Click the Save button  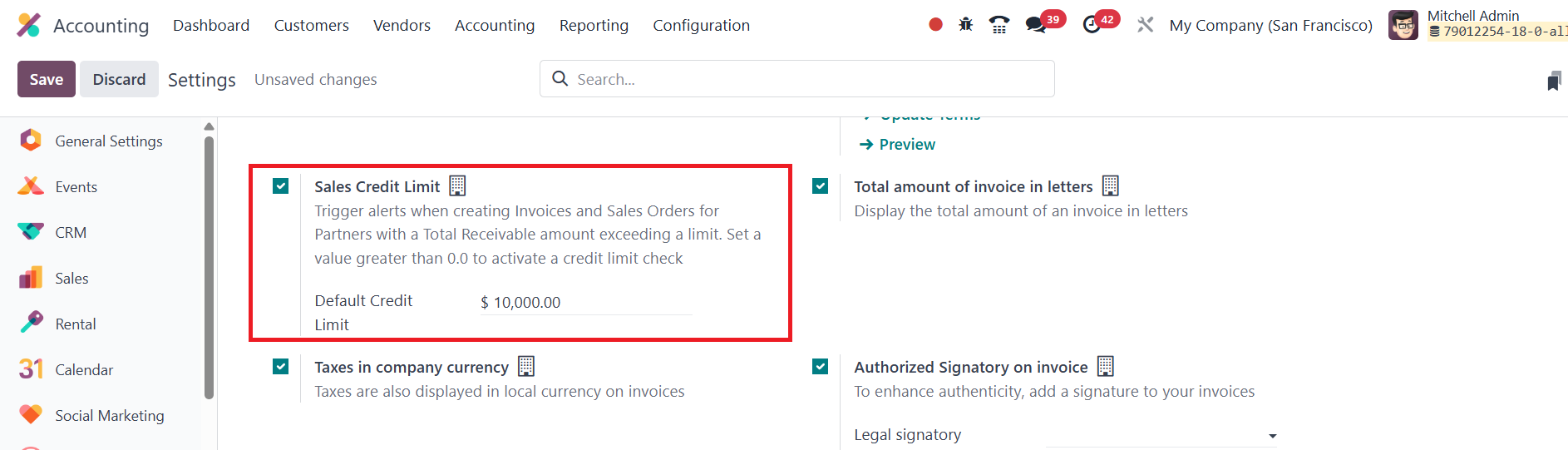tap(47, 79)
